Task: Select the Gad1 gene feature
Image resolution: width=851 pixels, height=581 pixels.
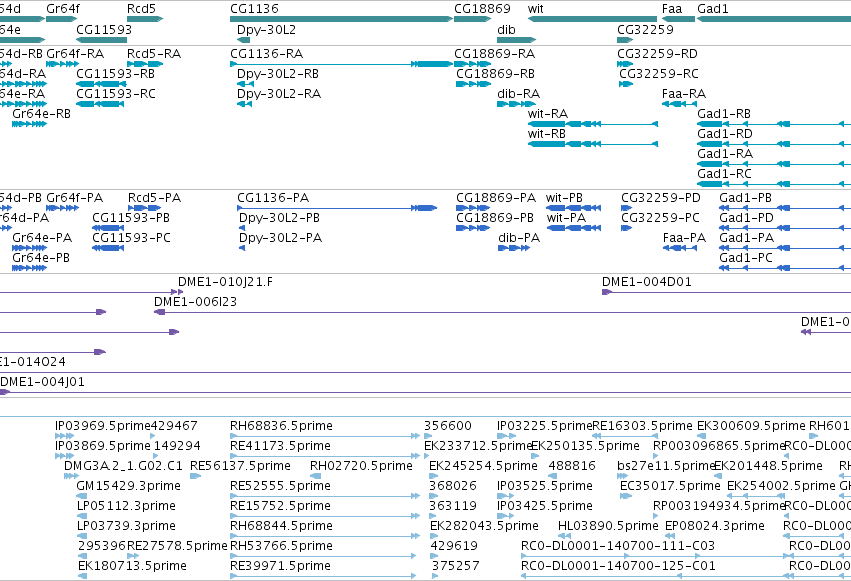Action: (x=774, y=19)
